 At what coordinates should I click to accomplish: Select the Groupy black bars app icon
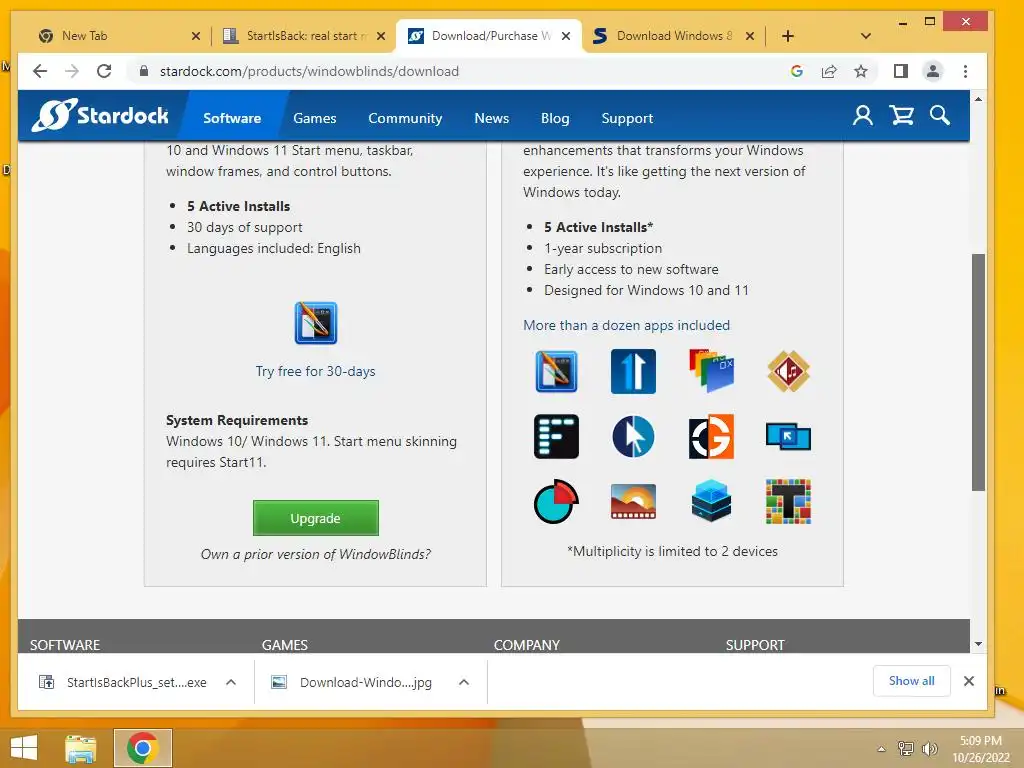tap(556, 436)
